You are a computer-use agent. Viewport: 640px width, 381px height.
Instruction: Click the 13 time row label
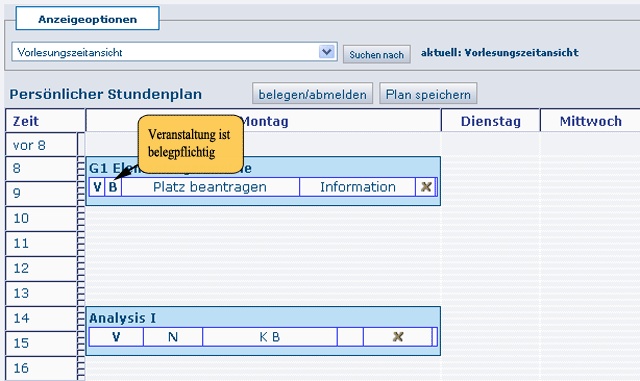point(41,293)
